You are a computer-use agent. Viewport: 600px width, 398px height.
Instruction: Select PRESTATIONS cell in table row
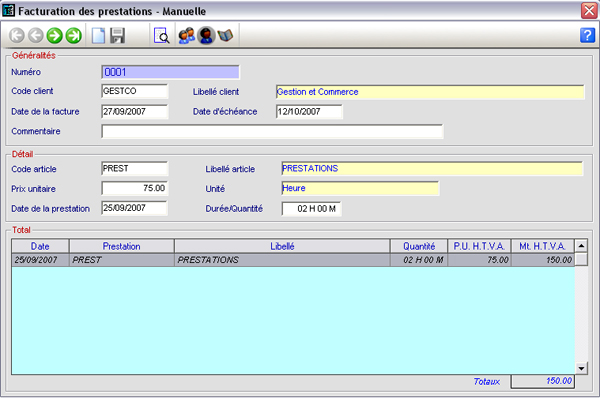[x=282, y=260]
